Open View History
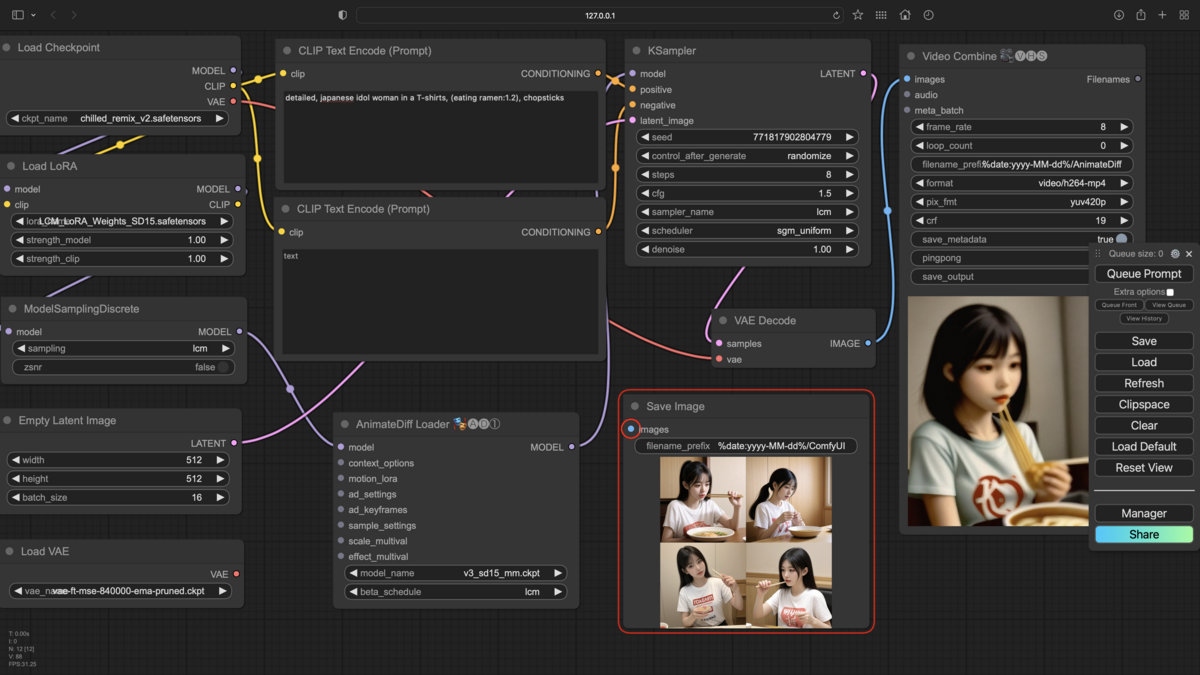The image size is (1200, 675). (x=1144, y=318)
